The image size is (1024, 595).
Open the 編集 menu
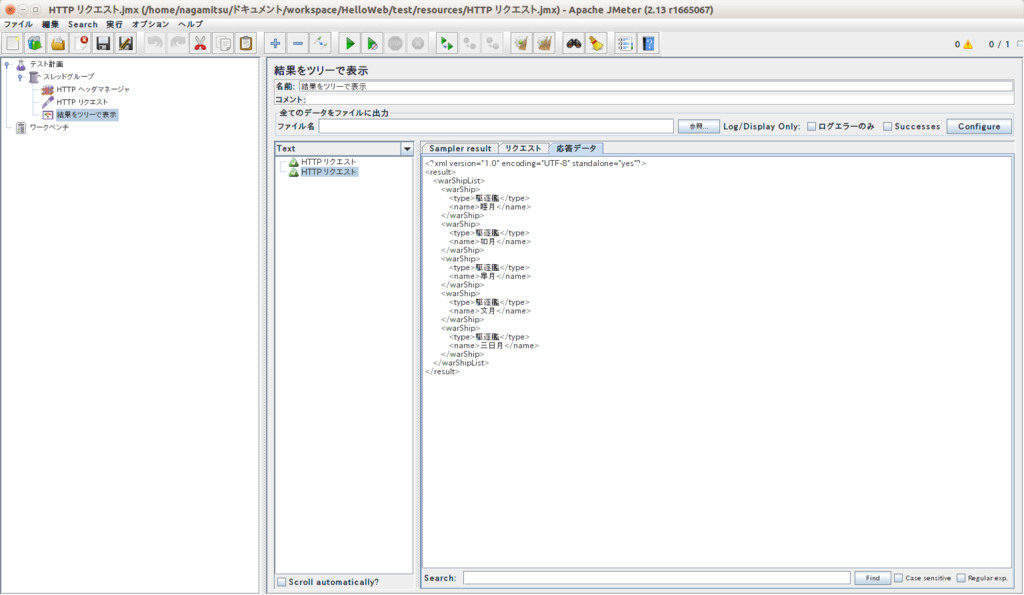click(x=50, y=24)
